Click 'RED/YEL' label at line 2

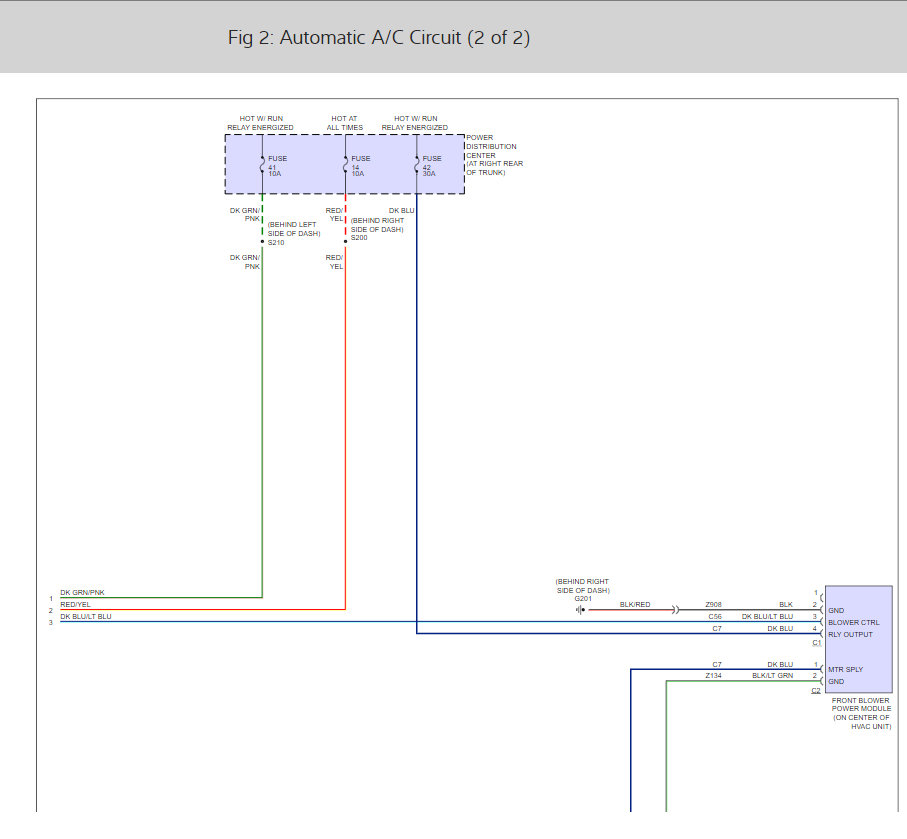[75, 605]
